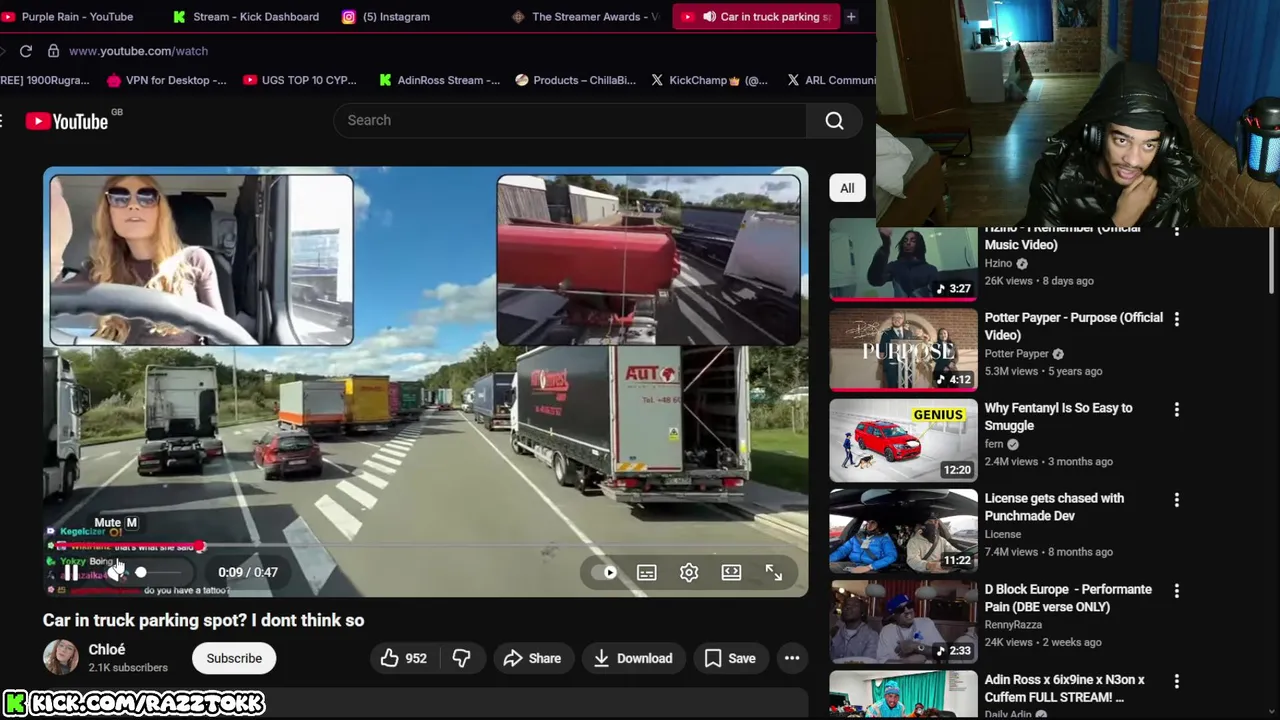Subscribe to Chloé channel

click(234, 658)
